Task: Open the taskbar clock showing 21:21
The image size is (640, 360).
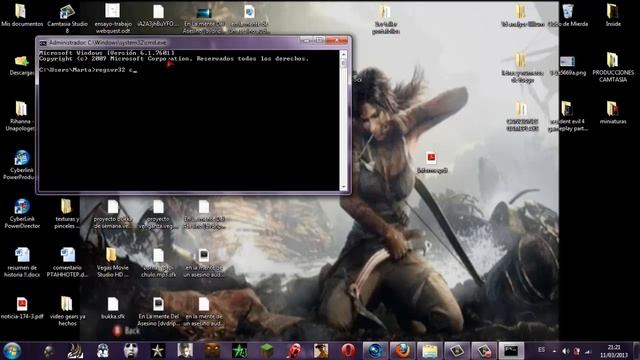Action: coord(614,351)
